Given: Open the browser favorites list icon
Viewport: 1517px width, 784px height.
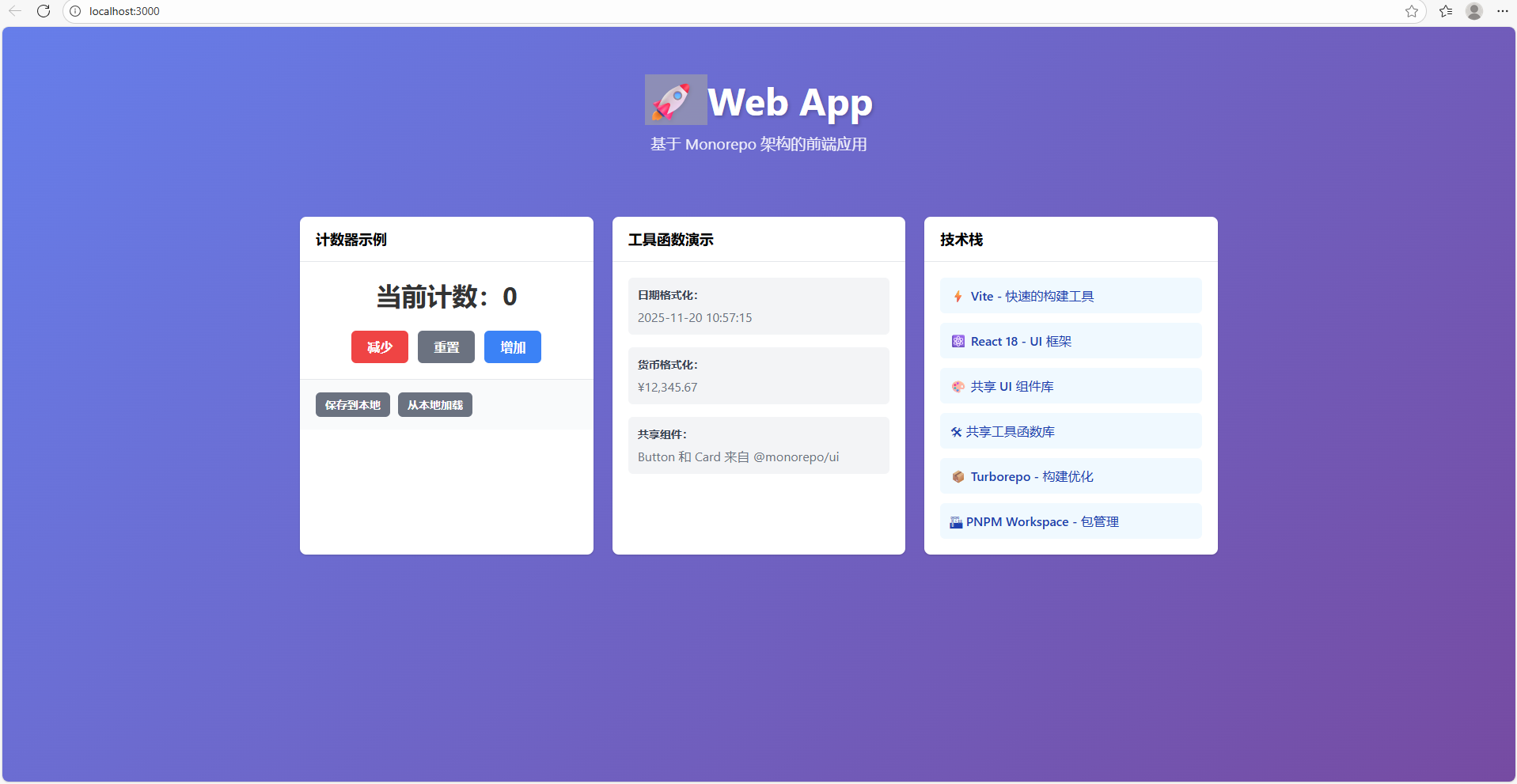Looking at the screenshot, I should pyautogui.click(x=1446, y=11).
